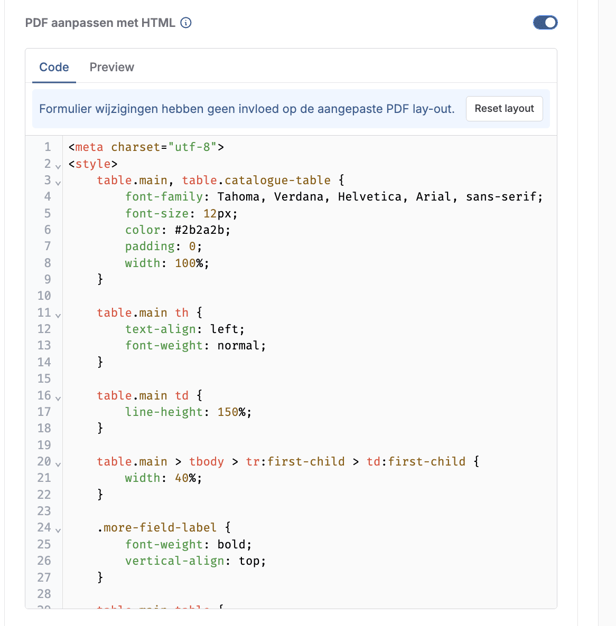The height and width of the screenshot is (626, 616).
Task: Fold the table.main, table.catalogue-table rule on line 3
Action: [58, 182]
